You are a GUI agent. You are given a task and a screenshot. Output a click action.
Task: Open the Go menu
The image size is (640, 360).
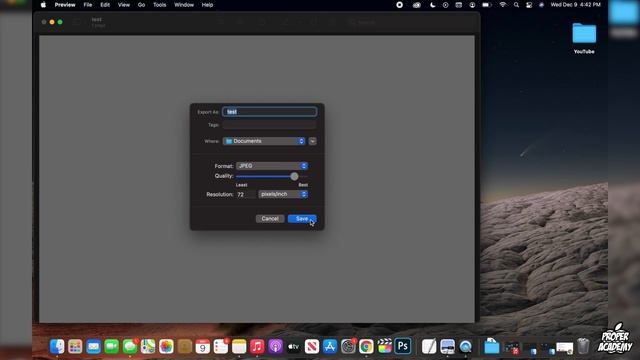[141, 5]
